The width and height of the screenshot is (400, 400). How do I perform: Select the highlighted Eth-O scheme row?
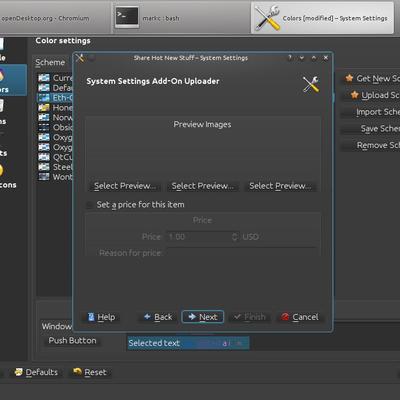(x=55, y=98)
